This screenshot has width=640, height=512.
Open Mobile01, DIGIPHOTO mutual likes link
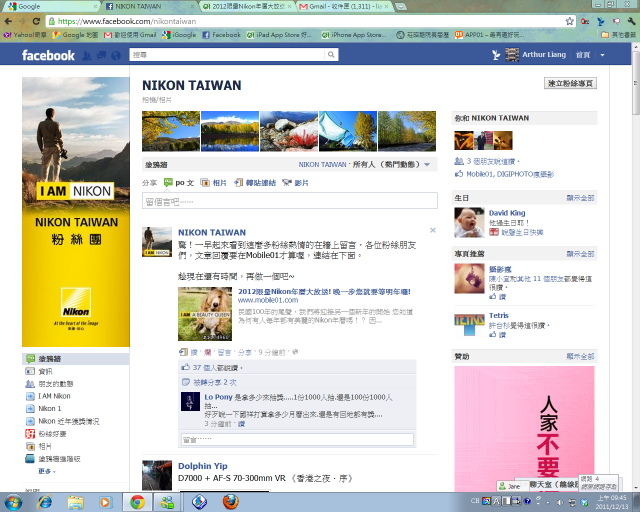510,174
